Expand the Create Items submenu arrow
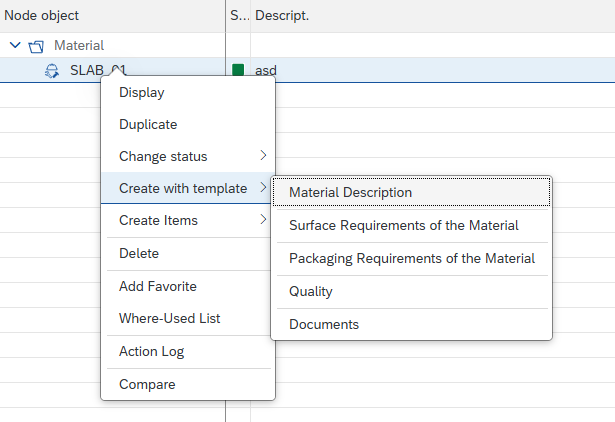The height and width of the screenshot is (422, 615). pyautogui.click(x=263, y=220)
